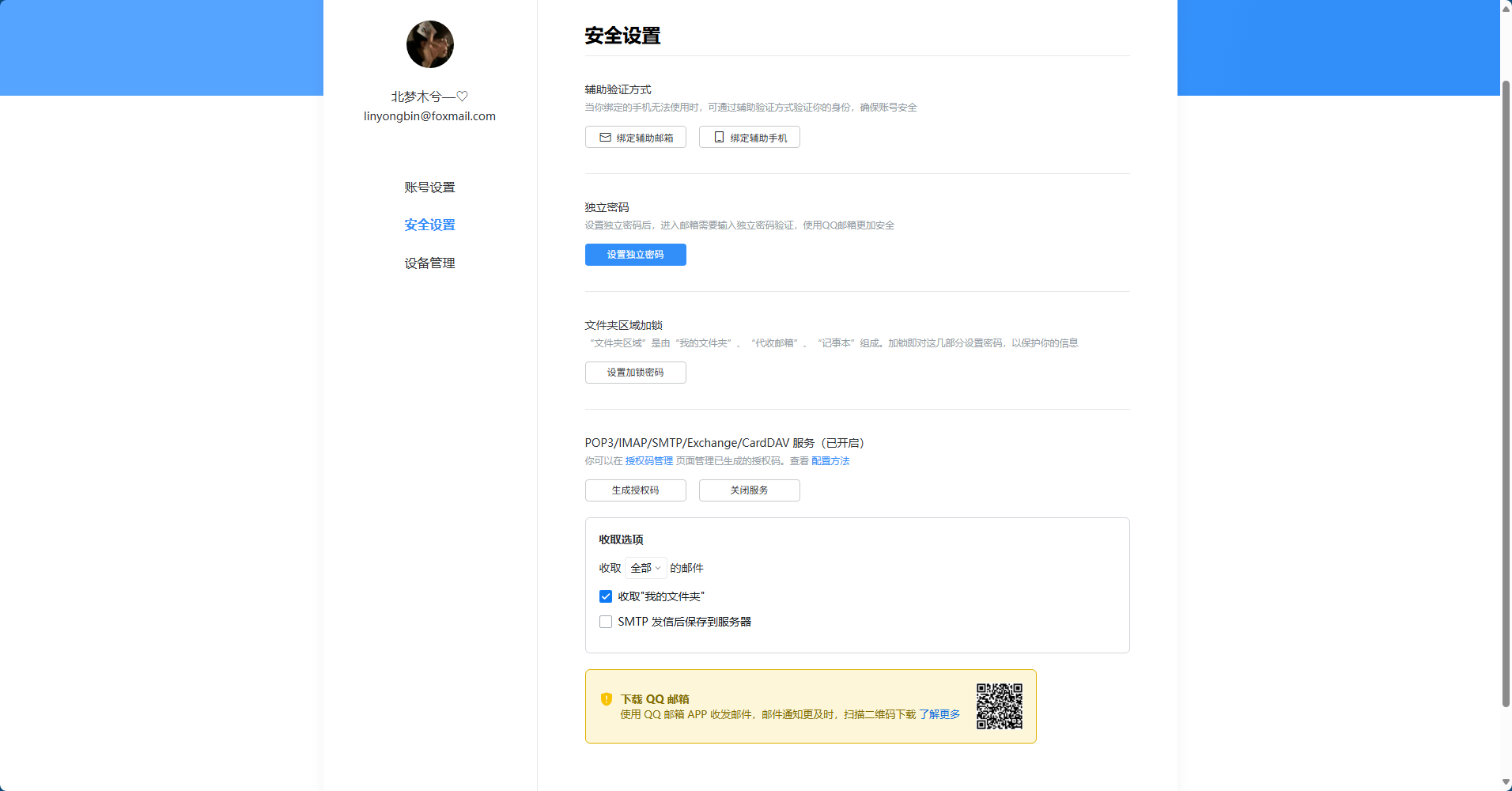Click the nickname 北梦木兮—♡
The width and height of the screenshot is (1512, 791).
coord(429,97)
